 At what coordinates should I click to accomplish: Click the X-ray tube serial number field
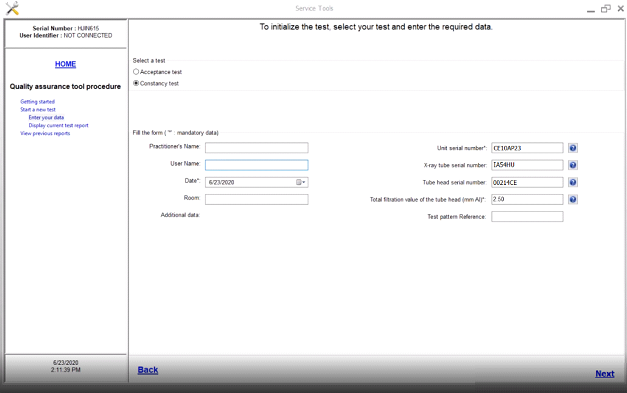point(527,165)
